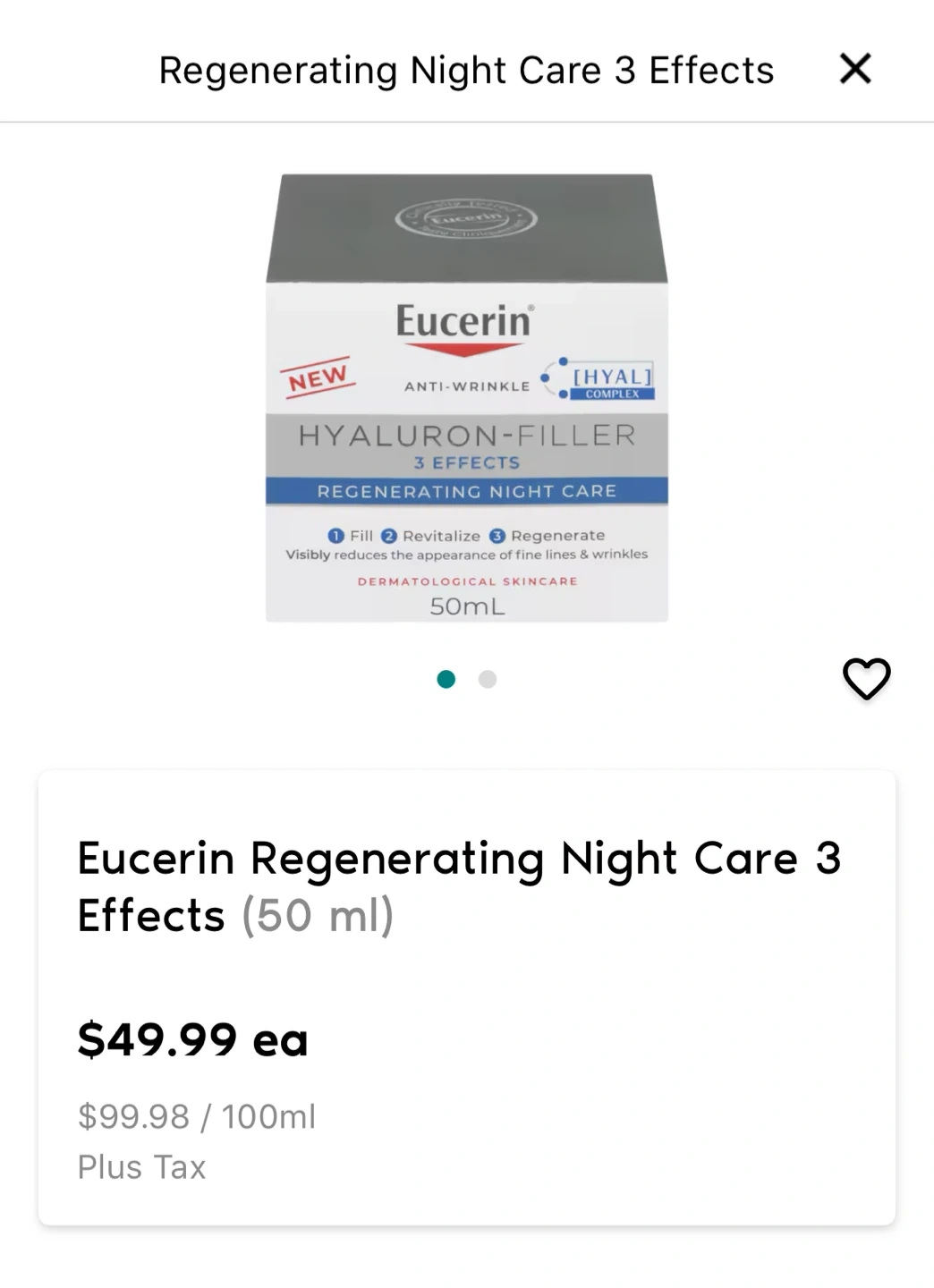
Task: Select the $99.98 / 100ml unit price
Action: (197, 1116)
